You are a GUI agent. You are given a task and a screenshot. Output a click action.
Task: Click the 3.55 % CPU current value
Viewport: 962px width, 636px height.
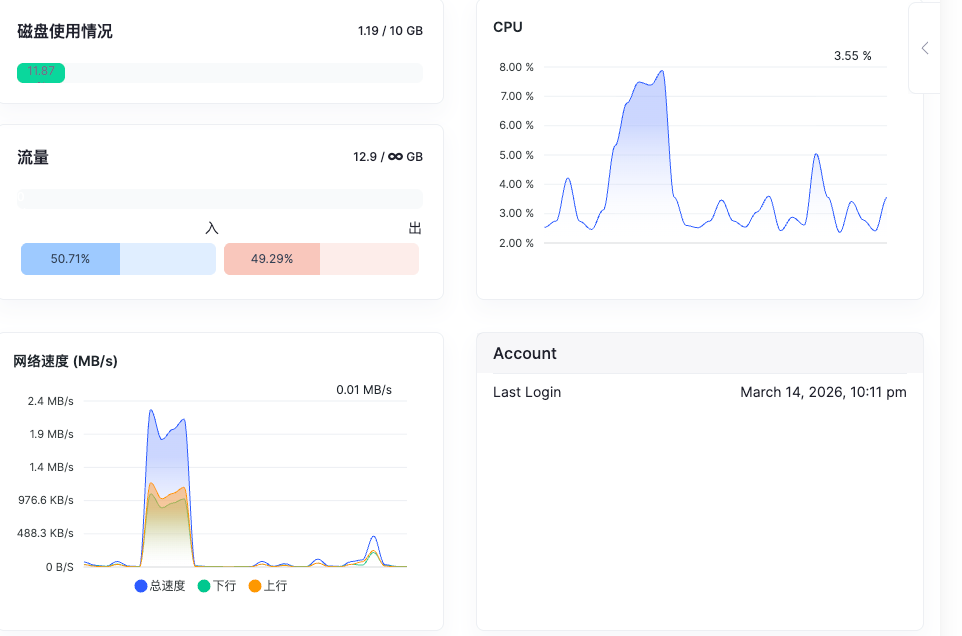pos(852,56)
